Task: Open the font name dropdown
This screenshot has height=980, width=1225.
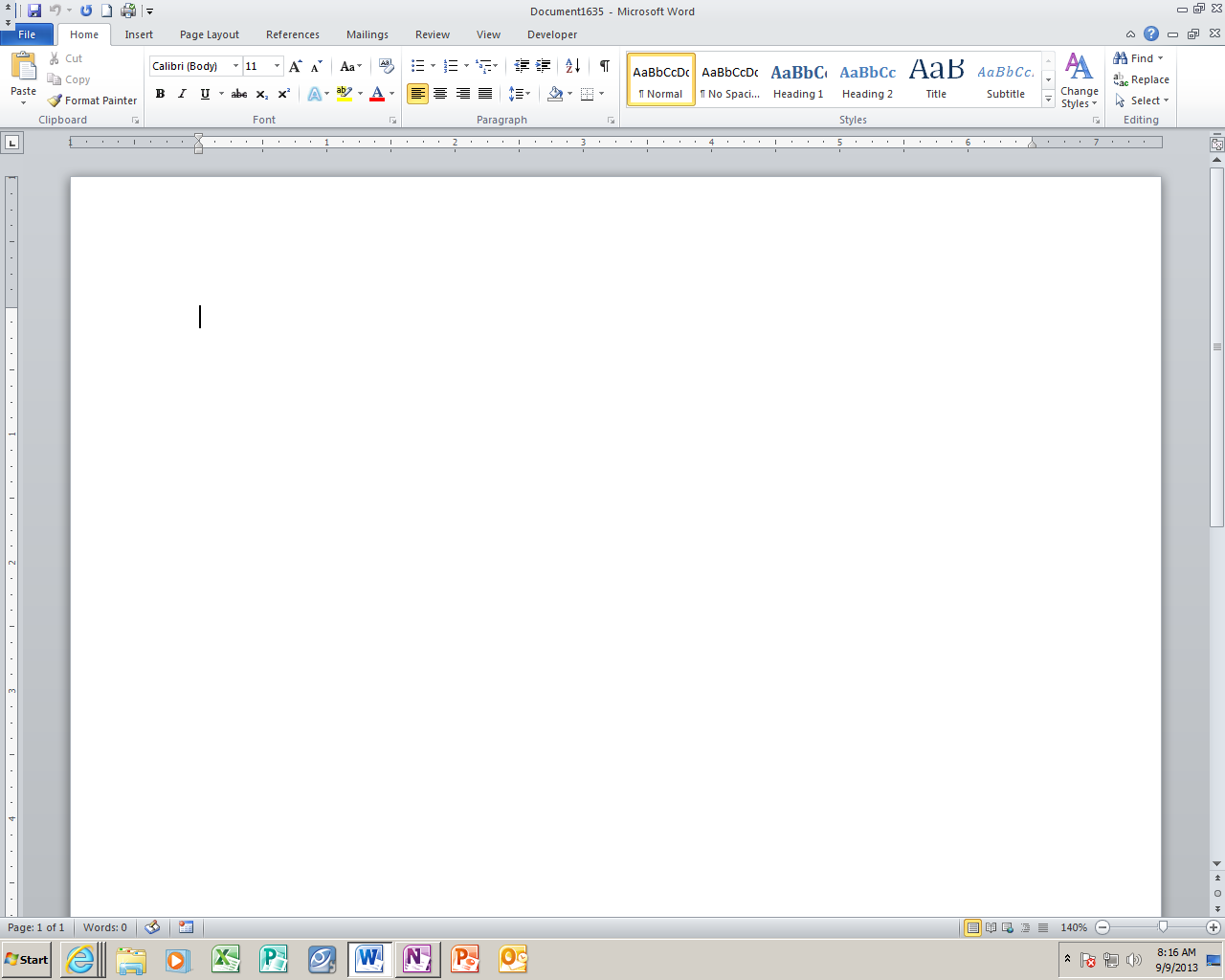Action: coord(235,66)
